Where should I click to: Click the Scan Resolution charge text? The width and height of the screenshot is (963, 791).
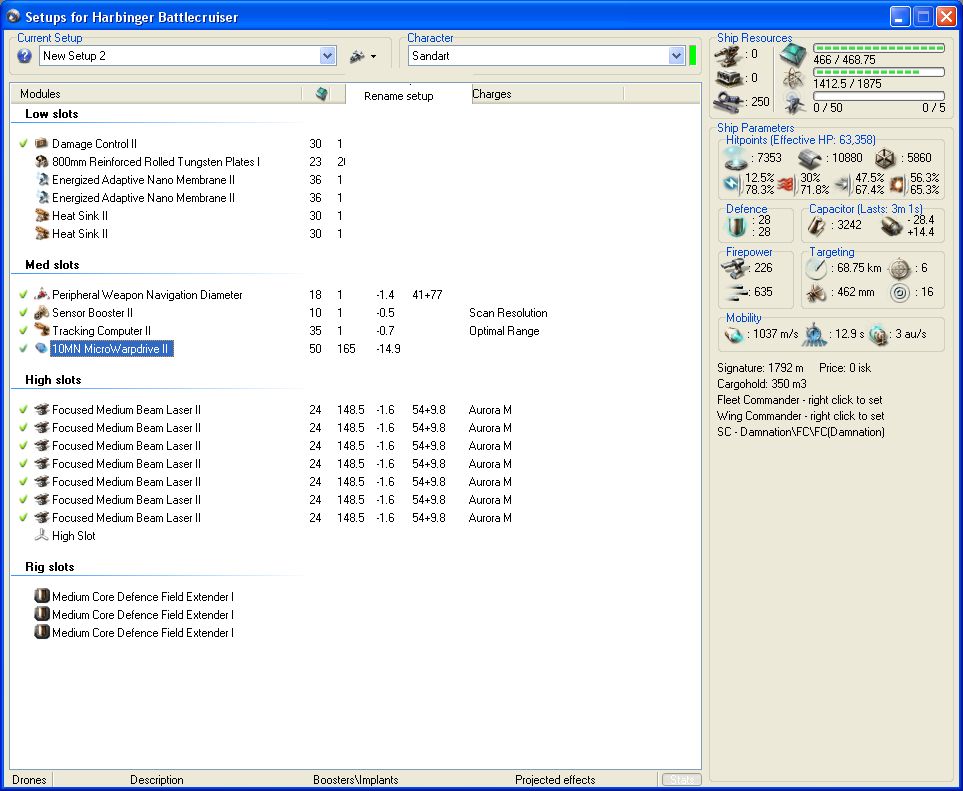508,313
